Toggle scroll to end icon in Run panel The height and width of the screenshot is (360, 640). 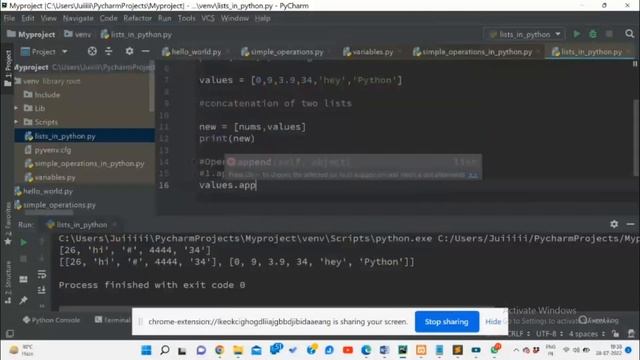pos(42,290)
